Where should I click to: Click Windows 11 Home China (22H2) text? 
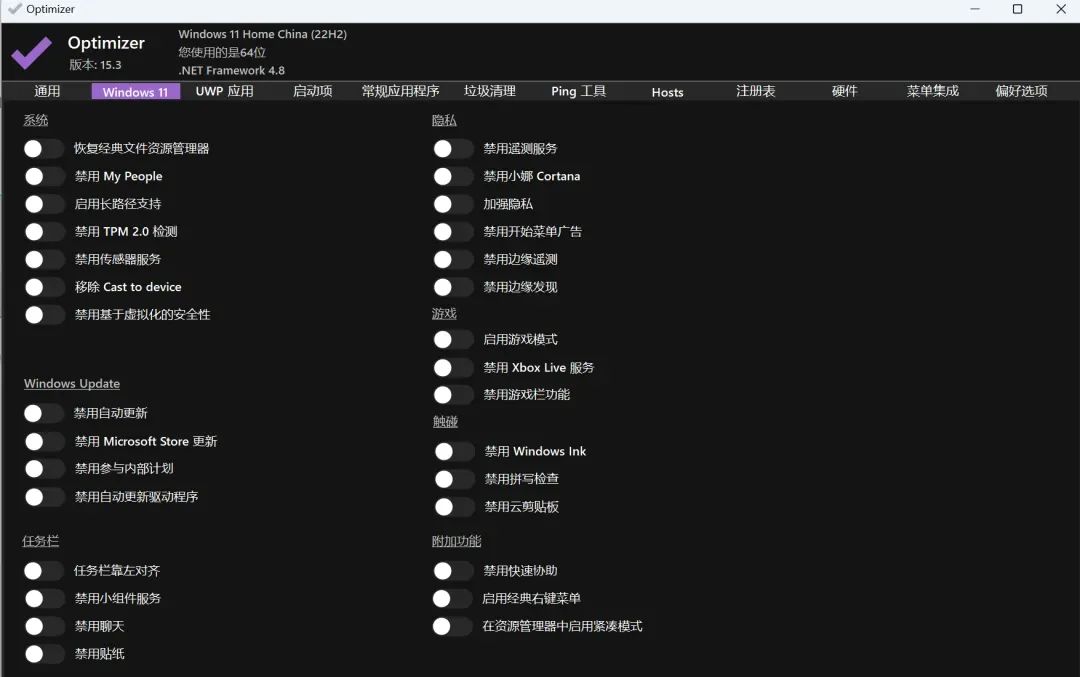click(262, 34)
